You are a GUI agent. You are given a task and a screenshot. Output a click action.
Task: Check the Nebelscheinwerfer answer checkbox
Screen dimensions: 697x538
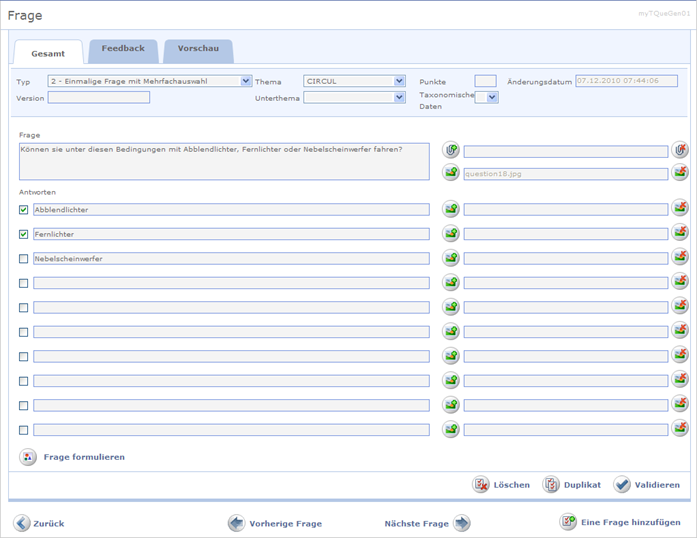tap(23, 258)
